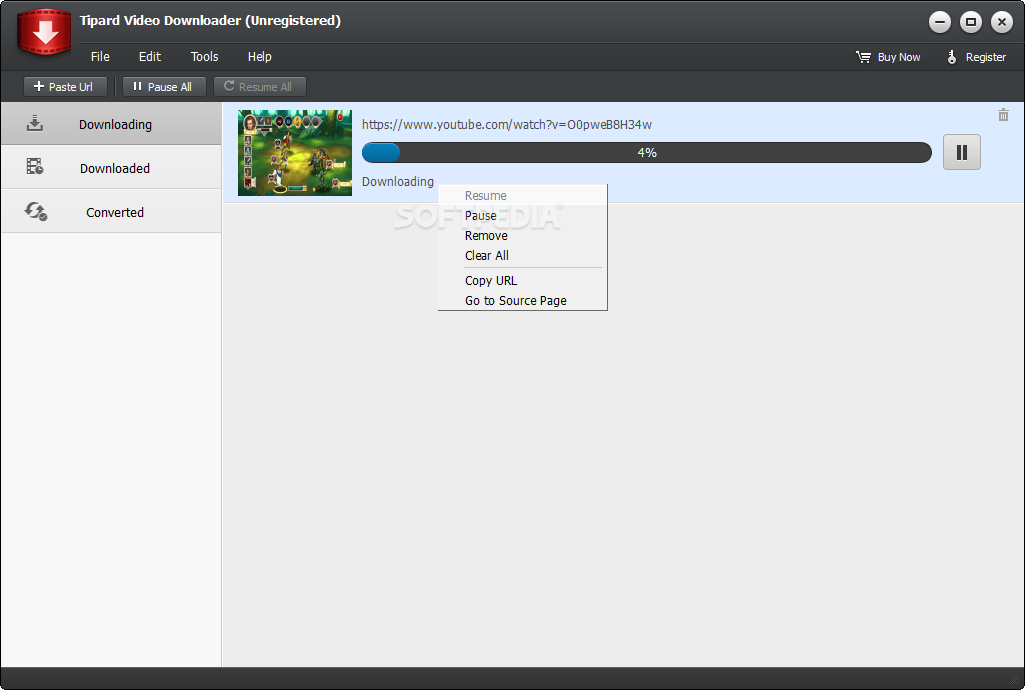The image size is (1025, 690).
Task: Click the shopping cart Buy Now icon
Action: point(864,57)
